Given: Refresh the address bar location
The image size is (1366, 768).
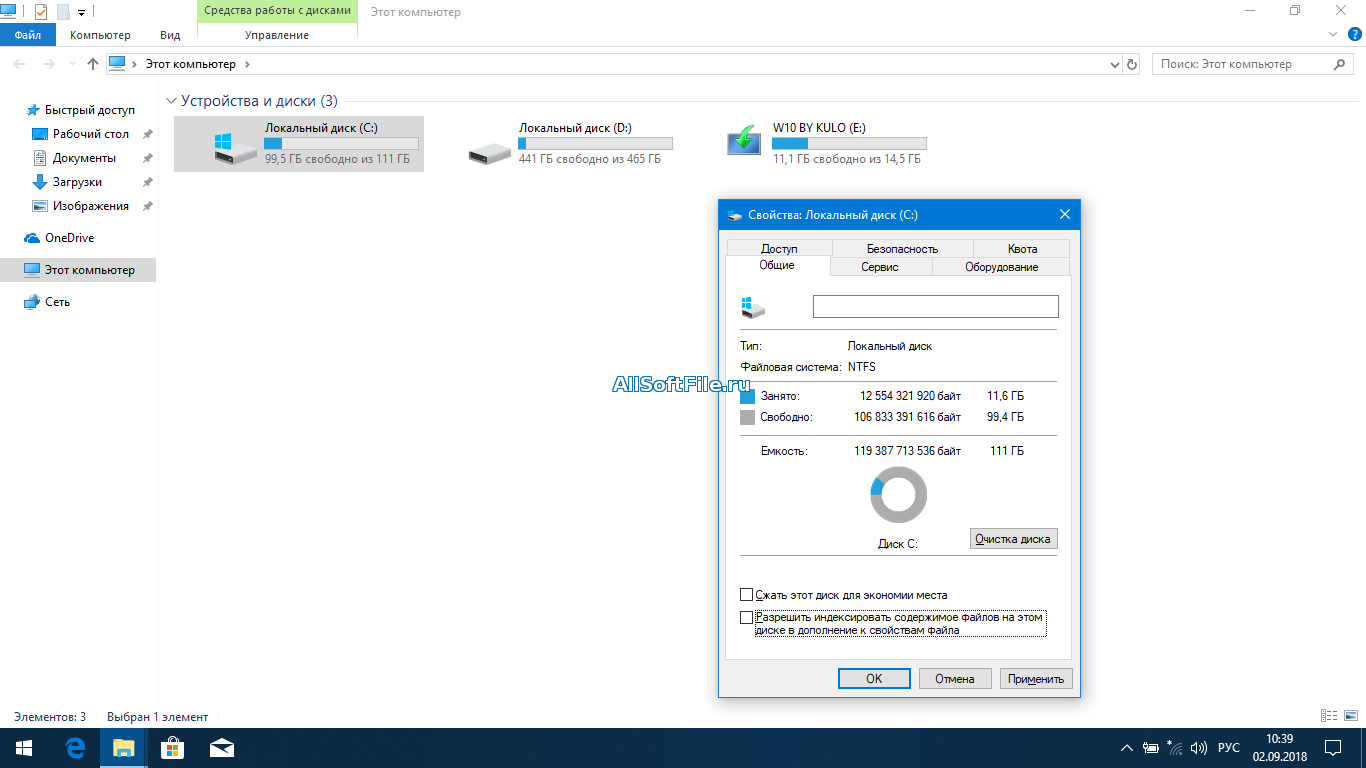Looking at the screenshot, I should (1132, 64).
